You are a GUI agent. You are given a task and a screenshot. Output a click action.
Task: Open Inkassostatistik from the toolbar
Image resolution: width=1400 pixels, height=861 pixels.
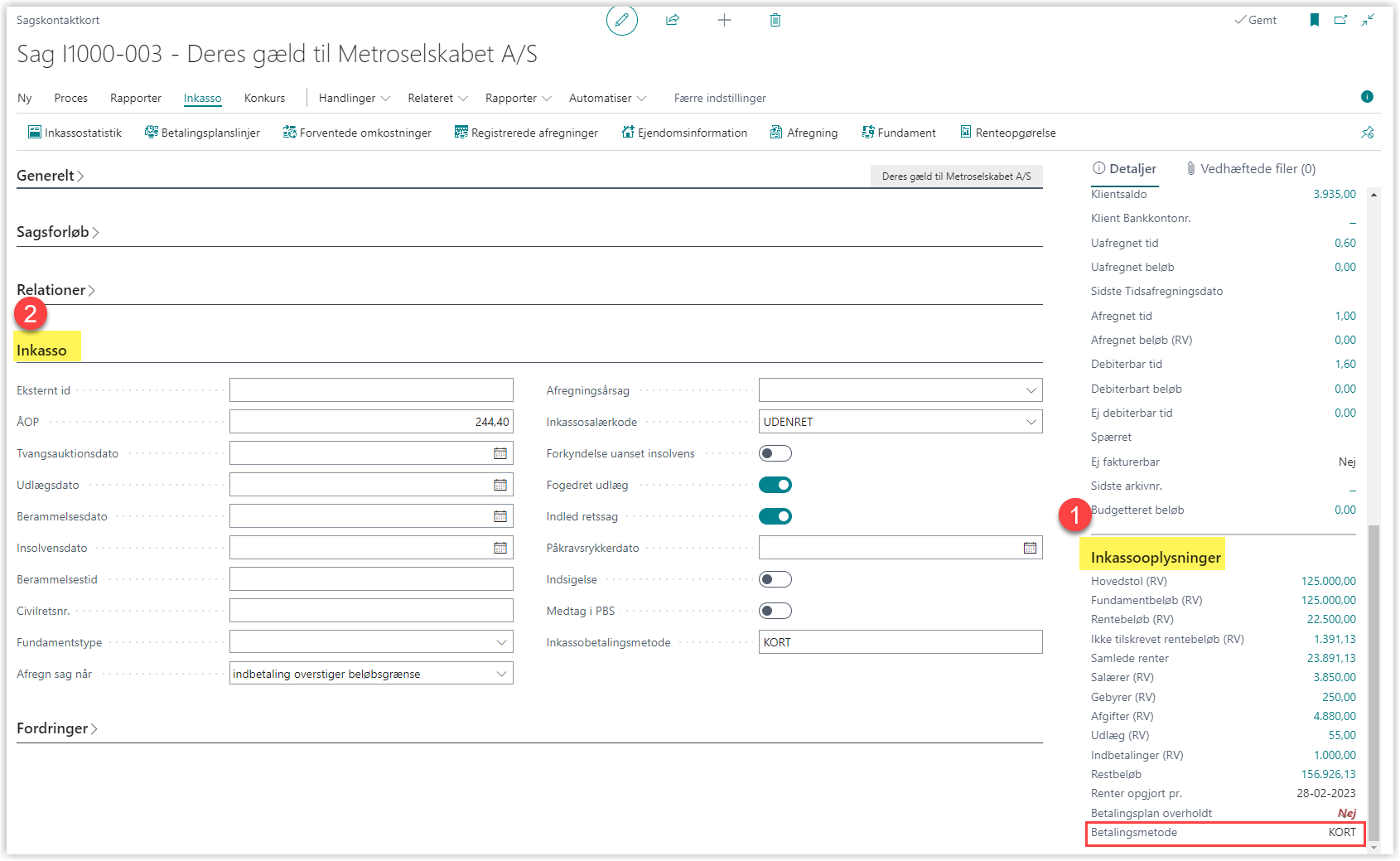pos(75,133)
